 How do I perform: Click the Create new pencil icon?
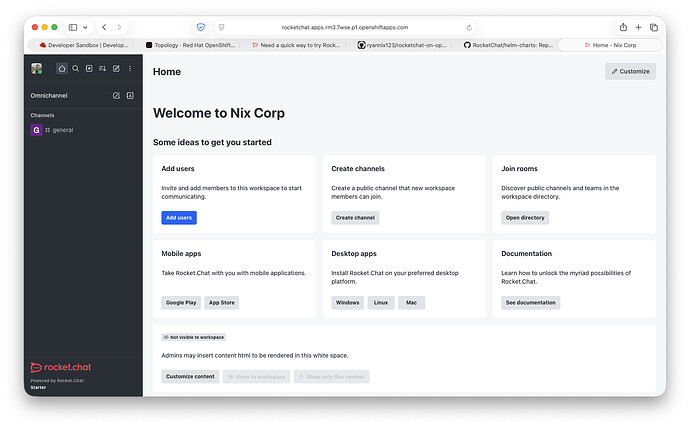(116, 69)
